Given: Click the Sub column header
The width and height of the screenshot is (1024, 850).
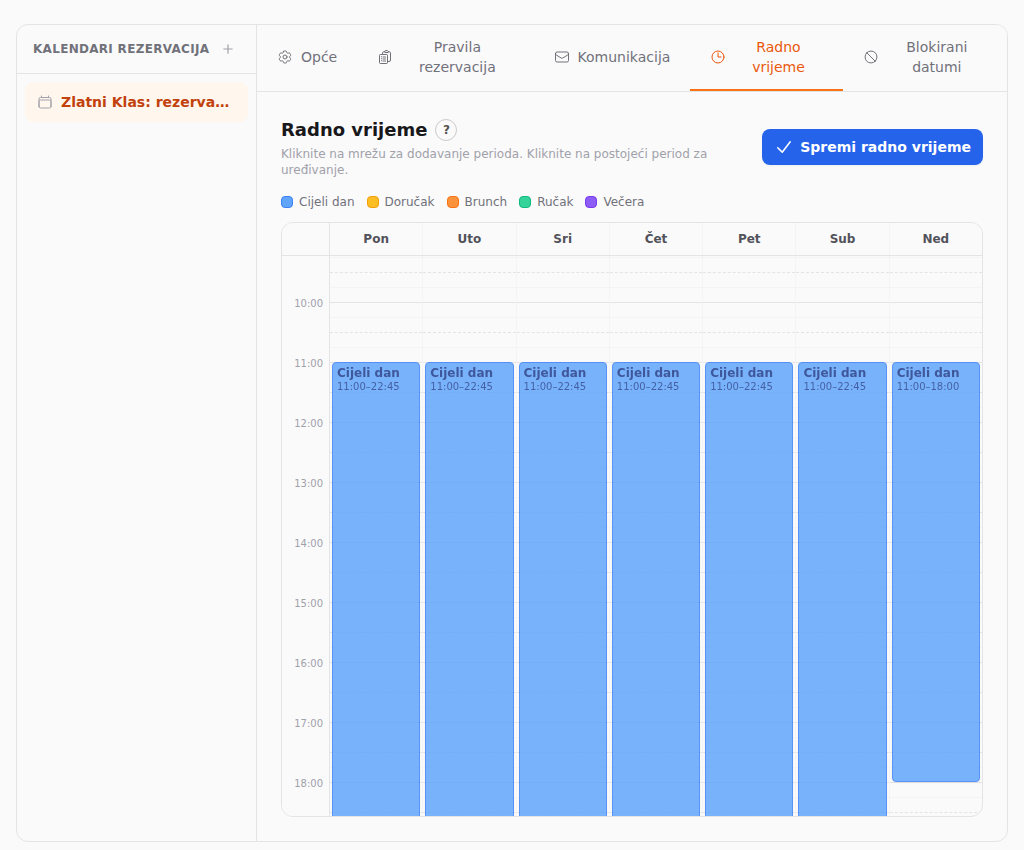Looking at the screenshot, I should (842, 239).
